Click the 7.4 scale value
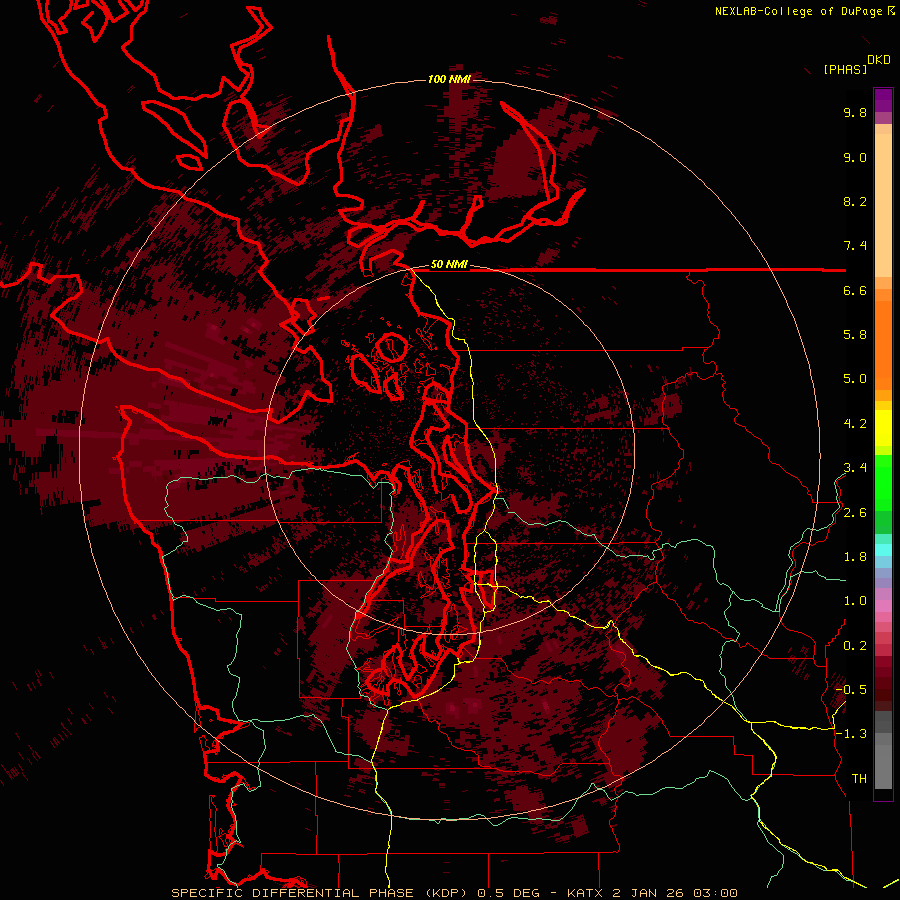 [855, 246]
